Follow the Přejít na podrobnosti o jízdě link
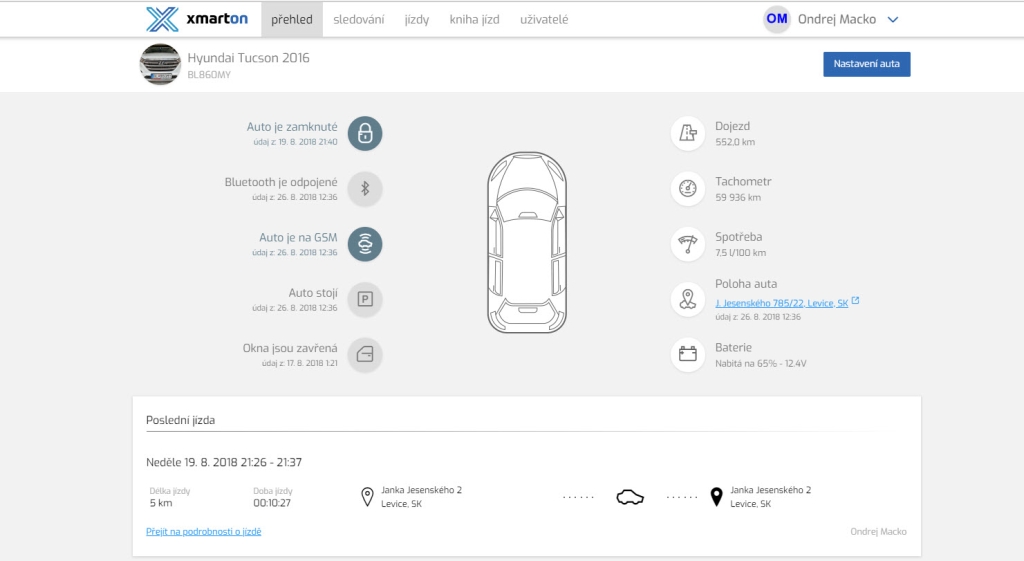1024x561 pixels. 204,531
